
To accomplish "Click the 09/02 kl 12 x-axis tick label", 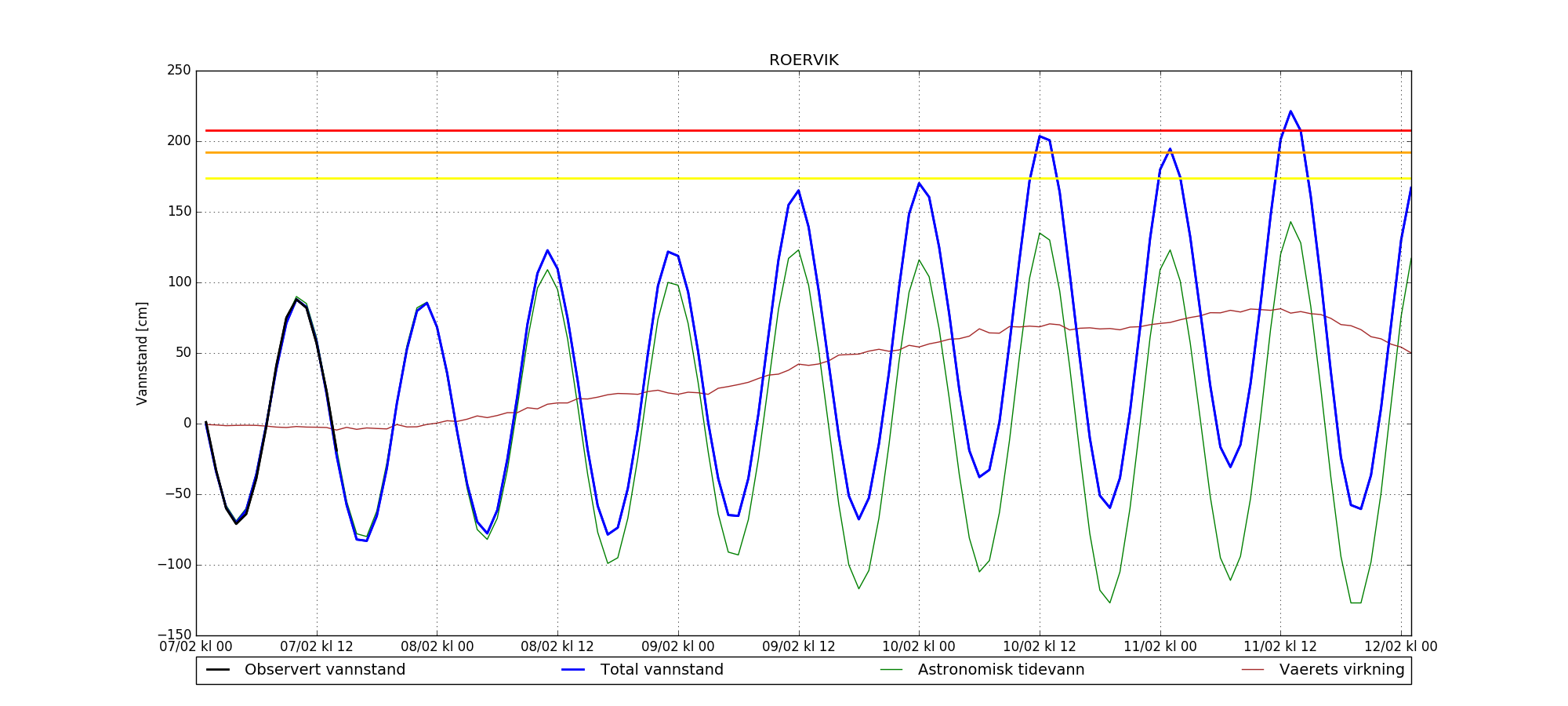I will click(799, 647).
